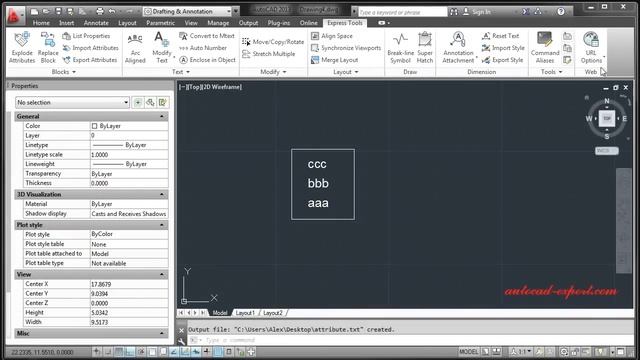This screenshot has width=640, height=360.
Task: Click Export Attributes button
Action: pos(90,60)
